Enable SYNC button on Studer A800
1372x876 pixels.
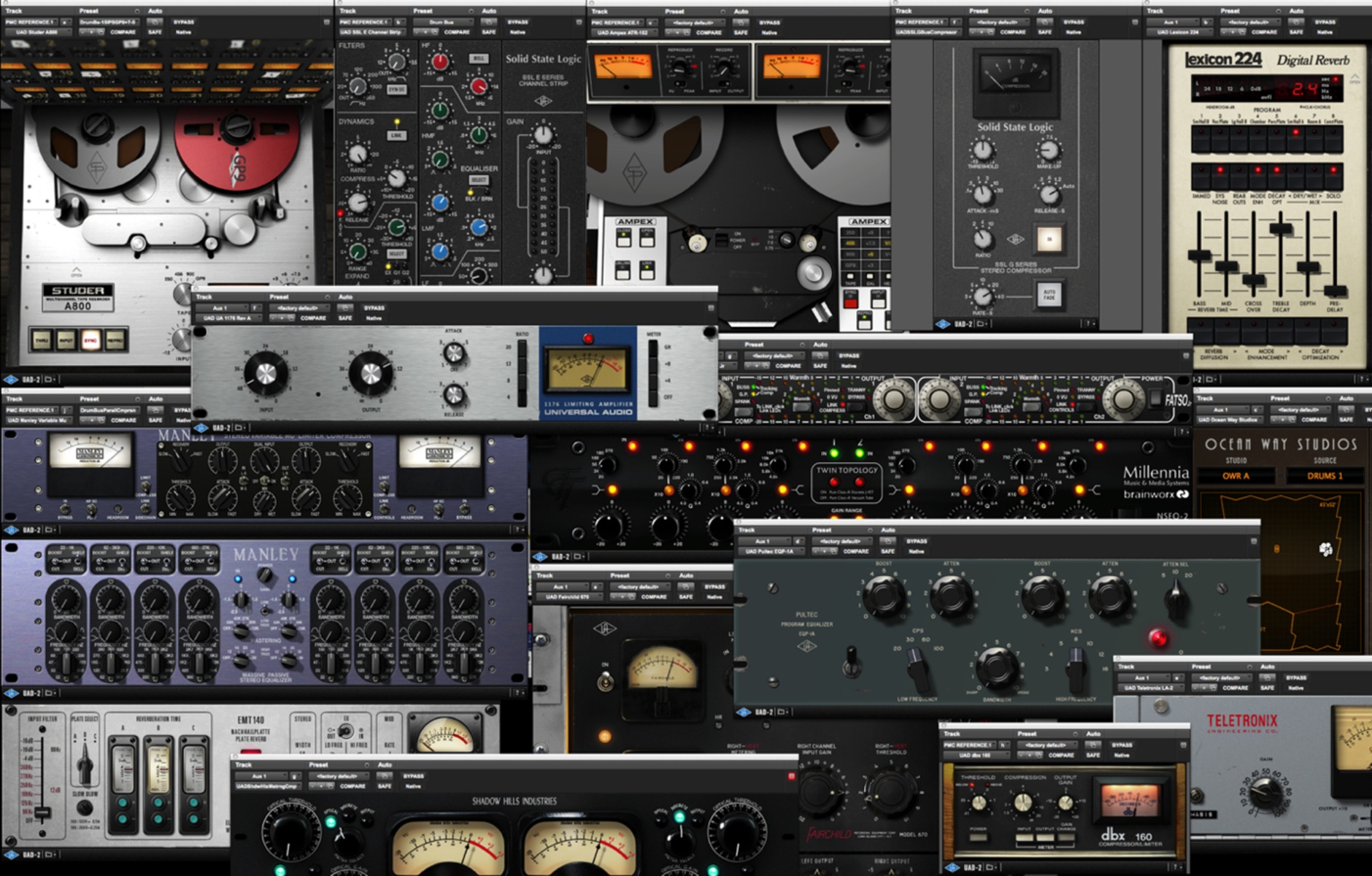pos(90,340)
